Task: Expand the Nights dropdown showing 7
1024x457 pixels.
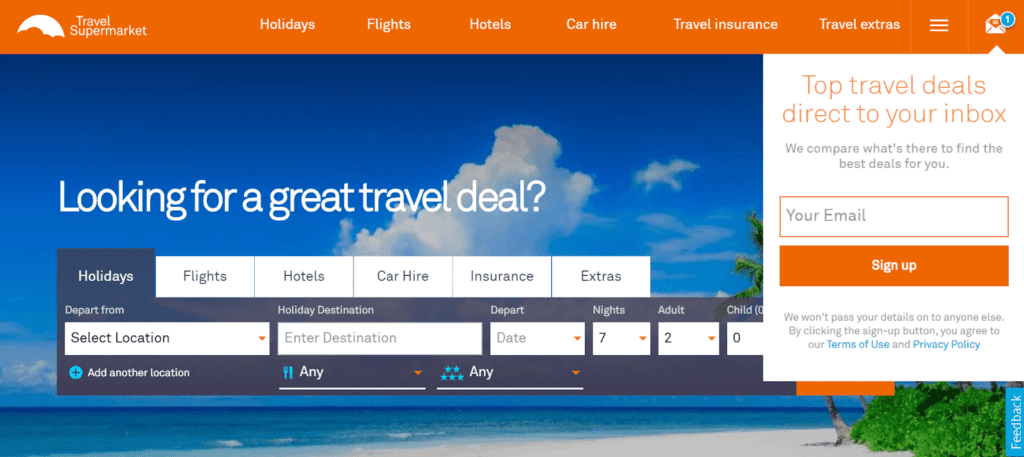Action: pos(621,338)
